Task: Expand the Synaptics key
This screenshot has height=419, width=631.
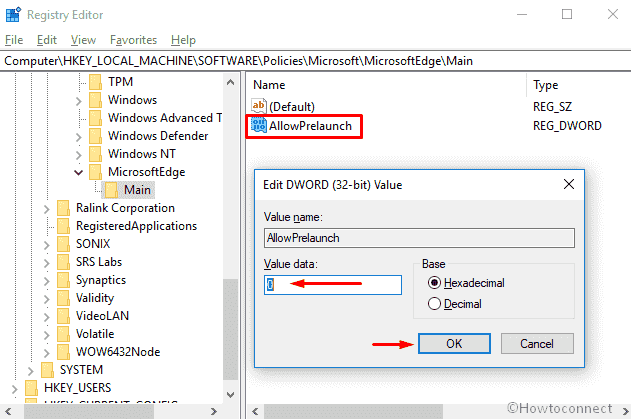Action: 47,281
